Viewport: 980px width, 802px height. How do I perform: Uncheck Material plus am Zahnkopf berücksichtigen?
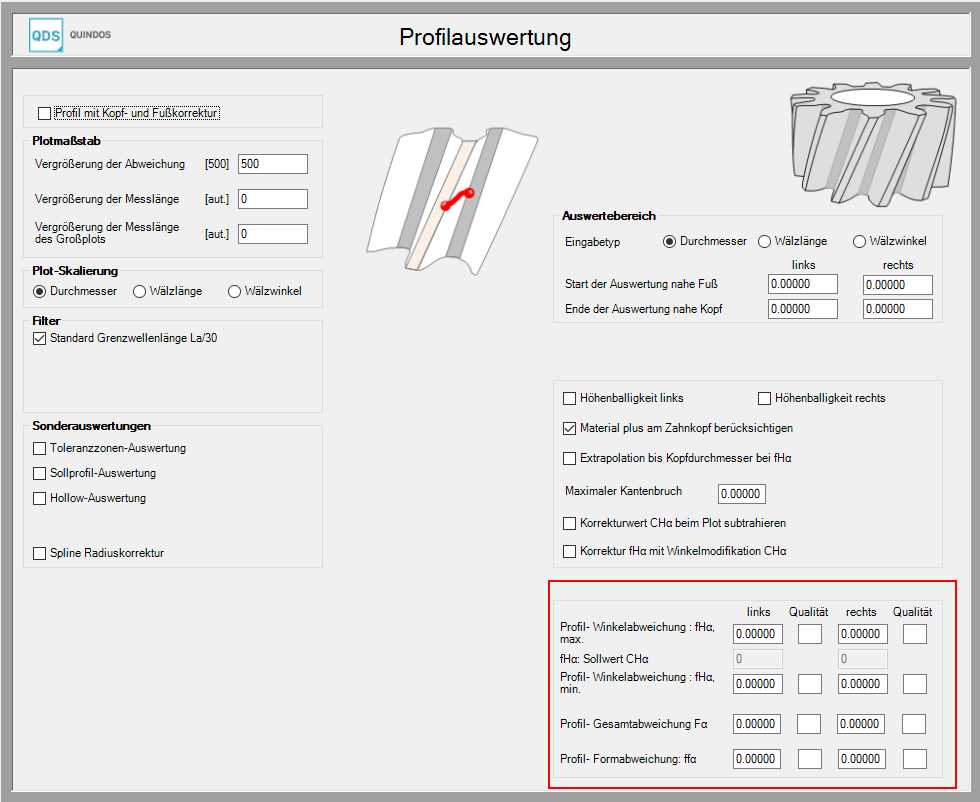coord(569,428)
